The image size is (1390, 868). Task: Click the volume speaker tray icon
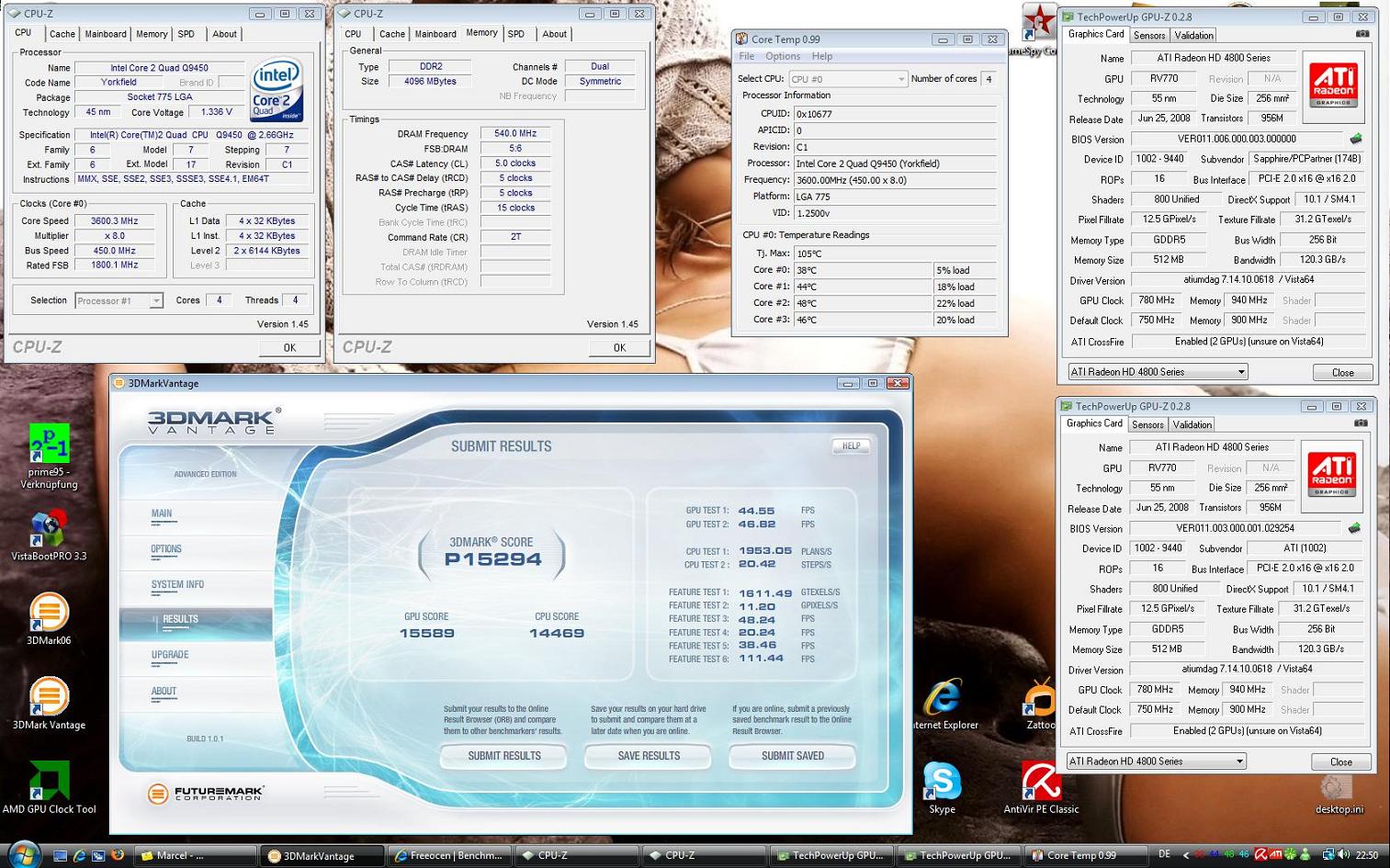(x=1343, y=855)
